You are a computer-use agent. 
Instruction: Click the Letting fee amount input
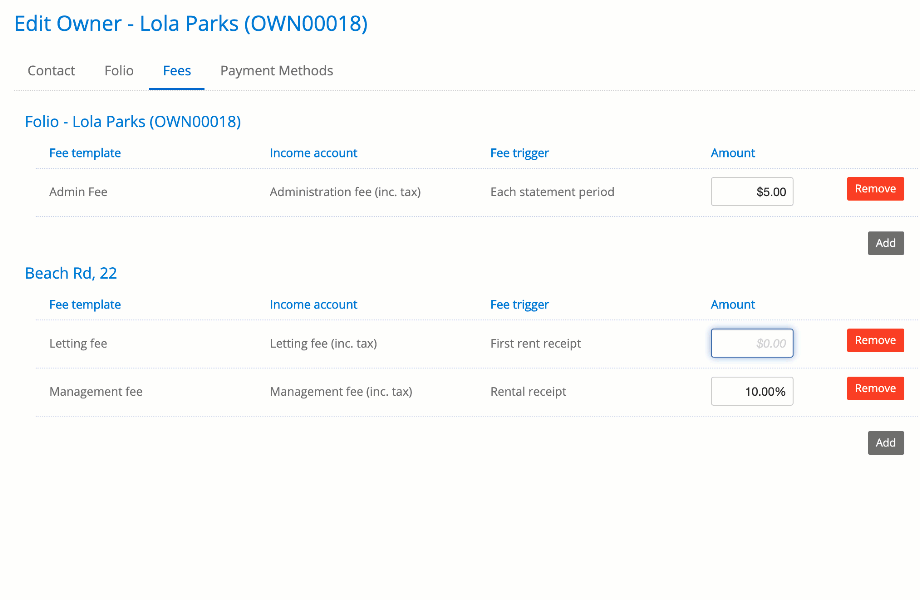click(x=752, y=344)
